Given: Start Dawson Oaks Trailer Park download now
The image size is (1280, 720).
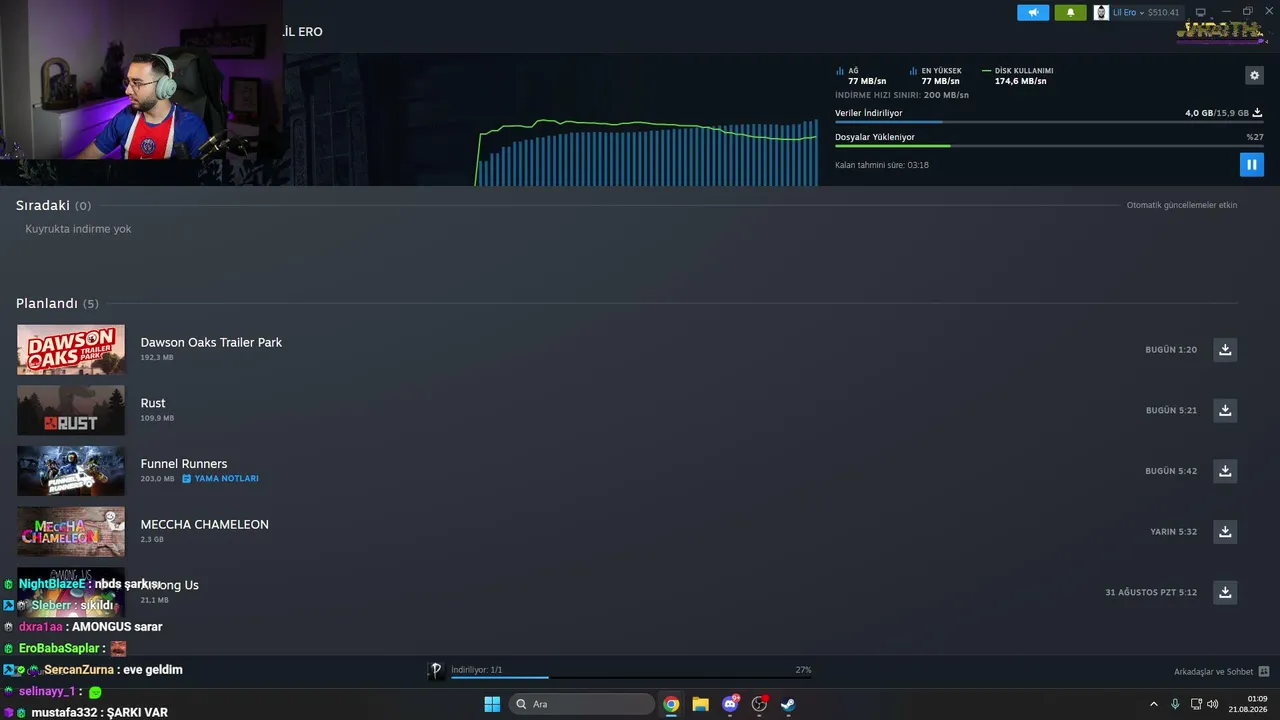Looking at the screenshot, I should (x=1225, y=350).
